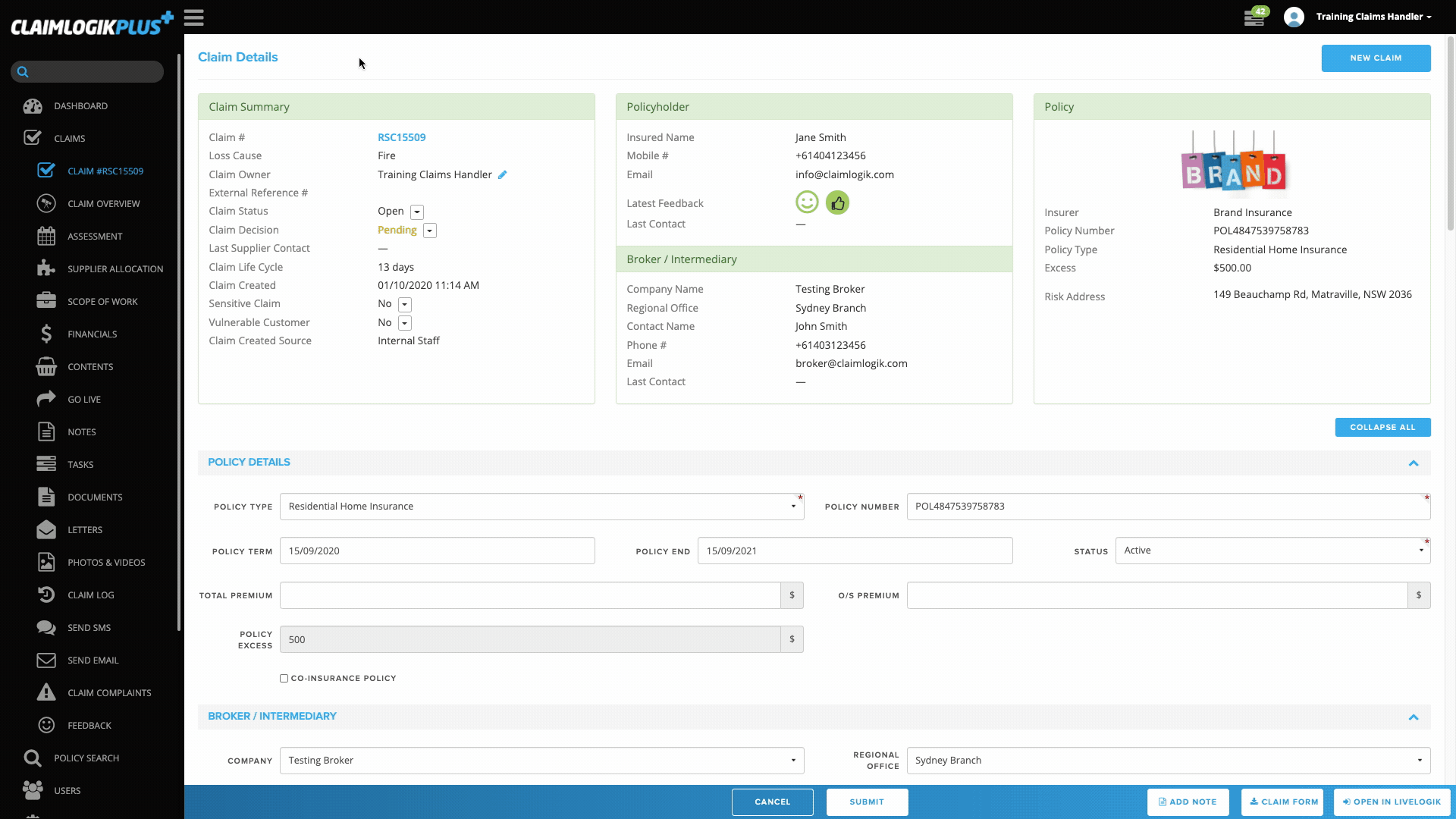
Task: Collapse the Broker / Intermediary section
Action: (x=1413, y=717)
